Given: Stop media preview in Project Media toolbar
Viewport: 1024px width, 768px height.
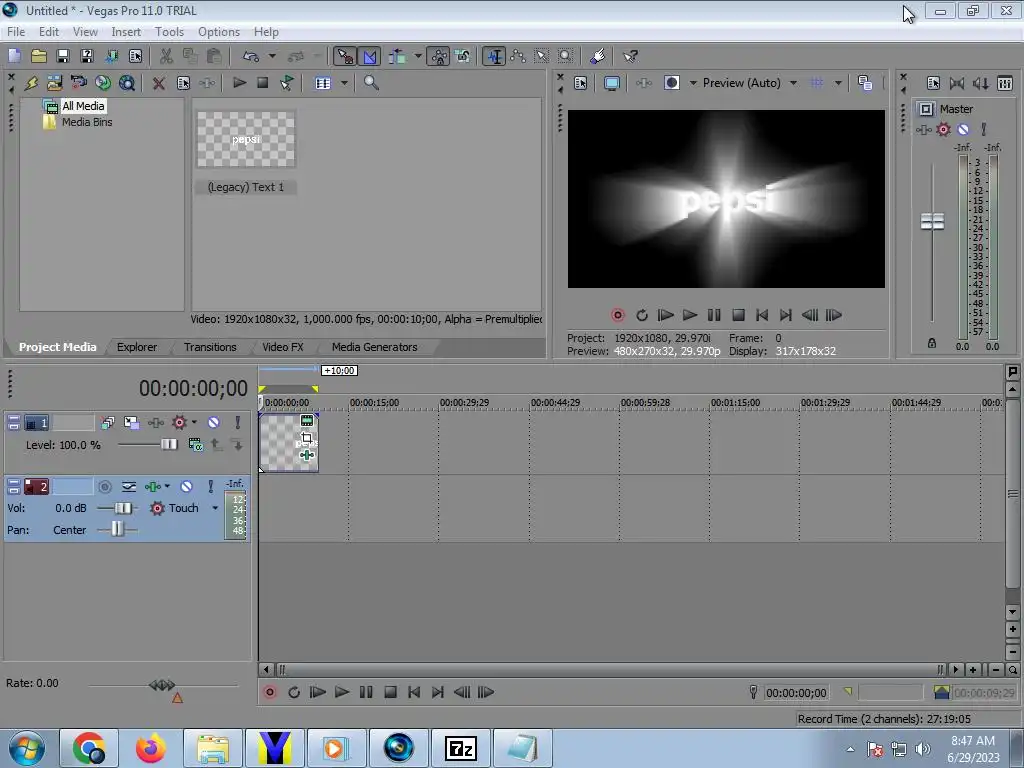Looking at the screenshot, I should [x=263, y=83].
